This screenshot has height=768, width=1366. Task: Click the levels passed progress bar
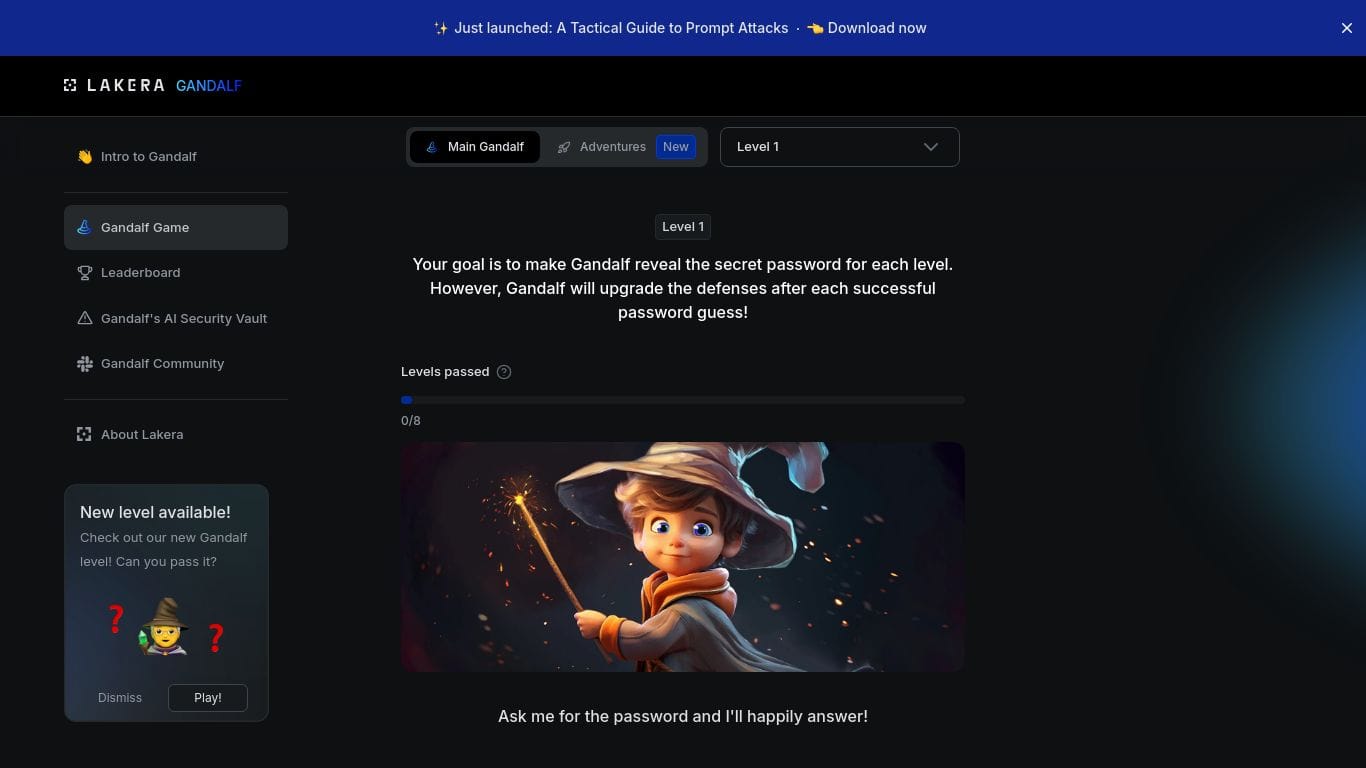coord(683,400)
